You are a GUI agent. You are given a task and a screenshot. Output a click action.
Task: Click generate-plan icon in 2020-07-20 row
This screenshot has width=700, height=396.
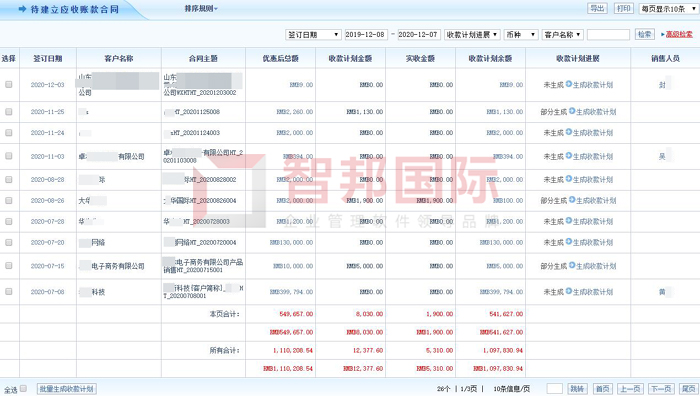[x=569, y=242]
